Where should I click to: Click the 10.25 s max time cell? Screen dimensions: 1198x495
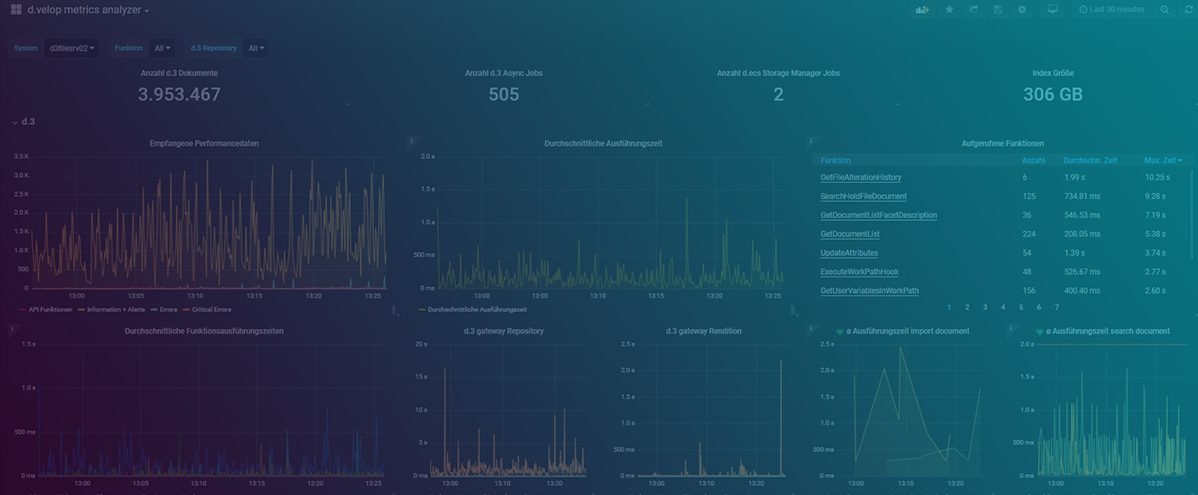(x=1157, y=177)
